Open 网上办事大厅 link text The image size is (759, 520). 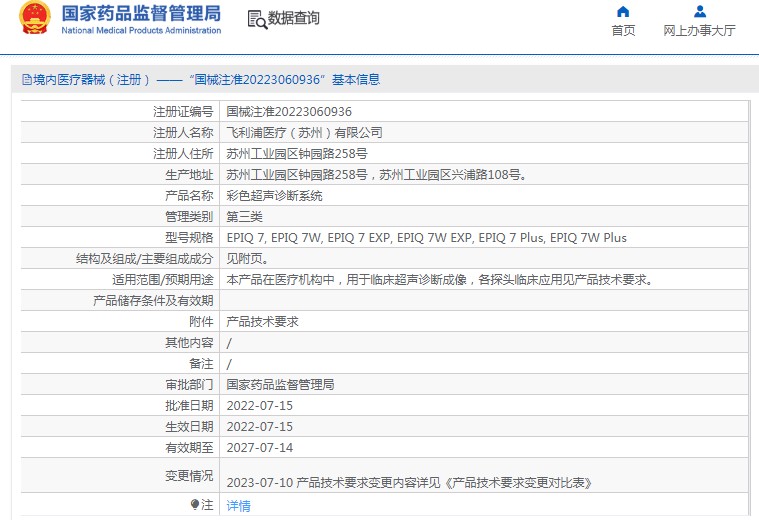[699, 31]
